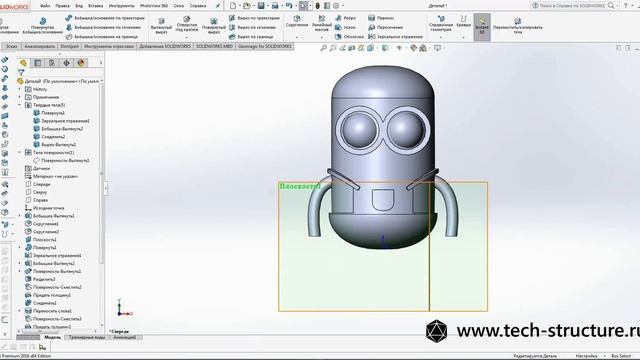Viewport: 640px width, 360px height.
Task: Select Придать толщину1 feature
Action: pyautogui.click(x=48, y=295)
